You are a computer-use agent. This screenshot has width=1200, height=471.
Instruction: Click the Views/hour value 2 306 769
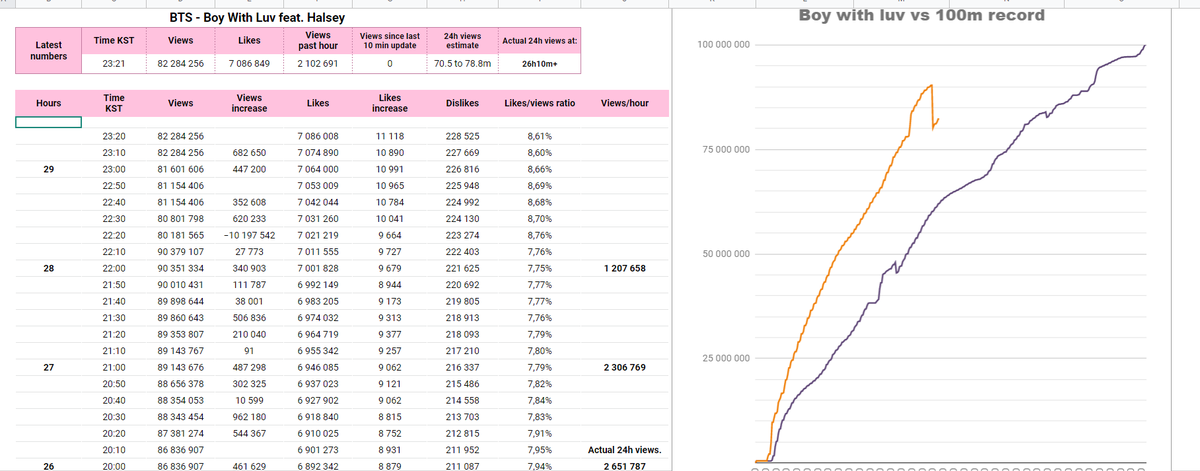coord(625,368)
